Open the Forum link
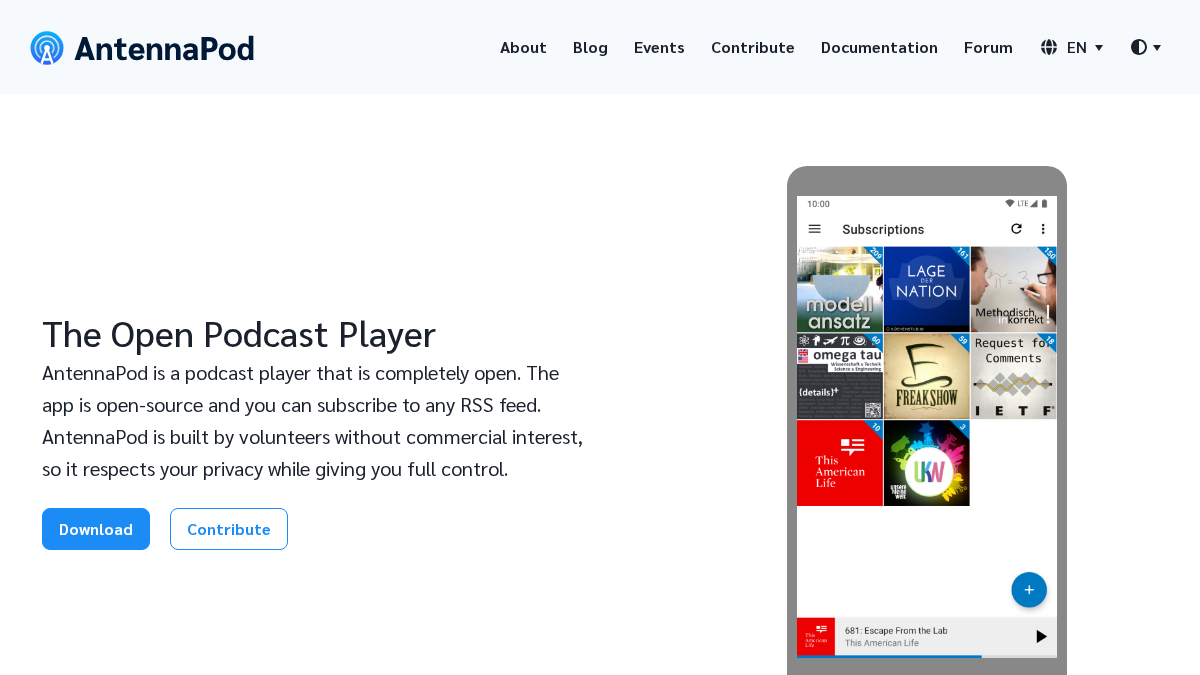The height and width of the screenshot is (675, 1200). [988, 47]
